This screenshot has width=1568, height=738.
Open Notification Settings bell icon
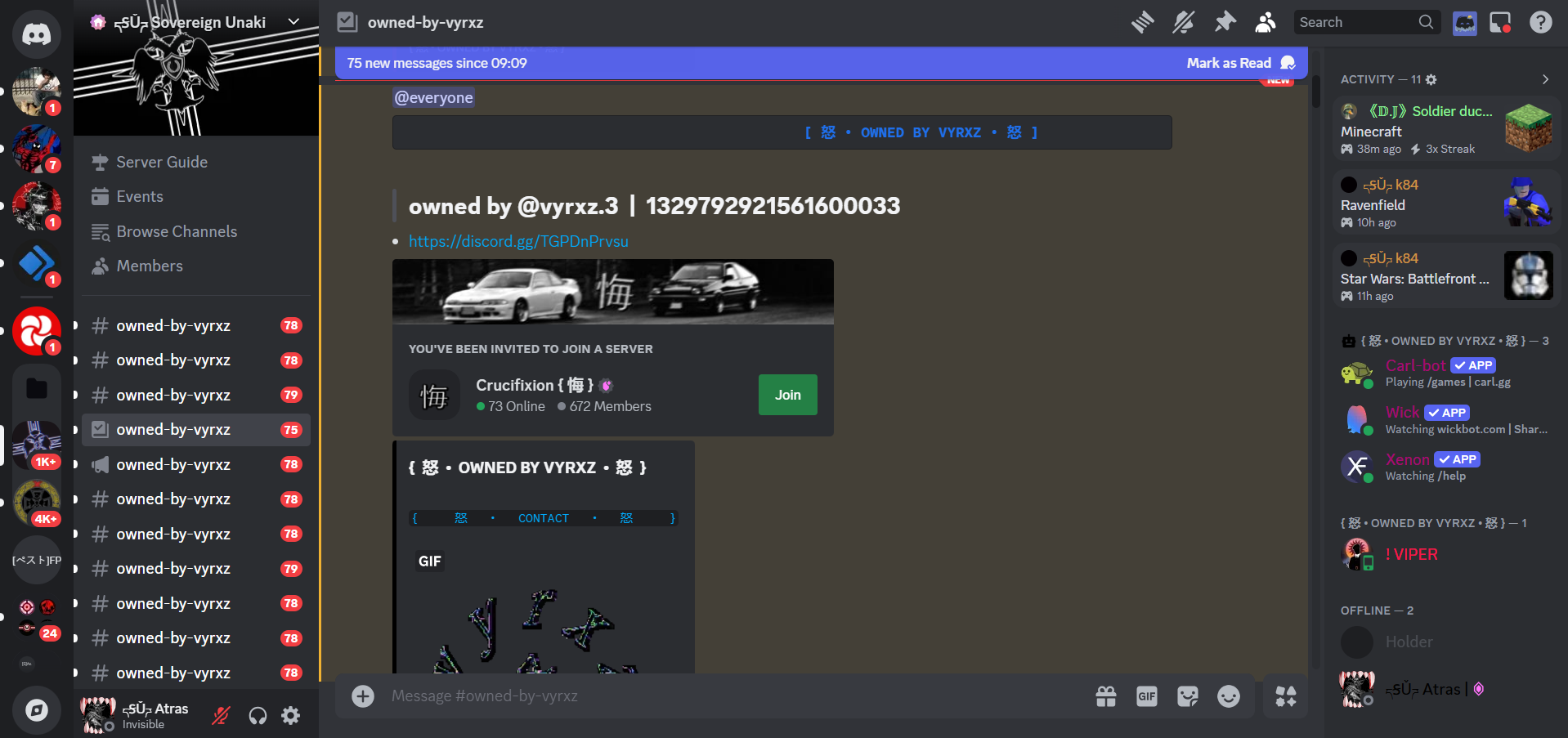1183,22
